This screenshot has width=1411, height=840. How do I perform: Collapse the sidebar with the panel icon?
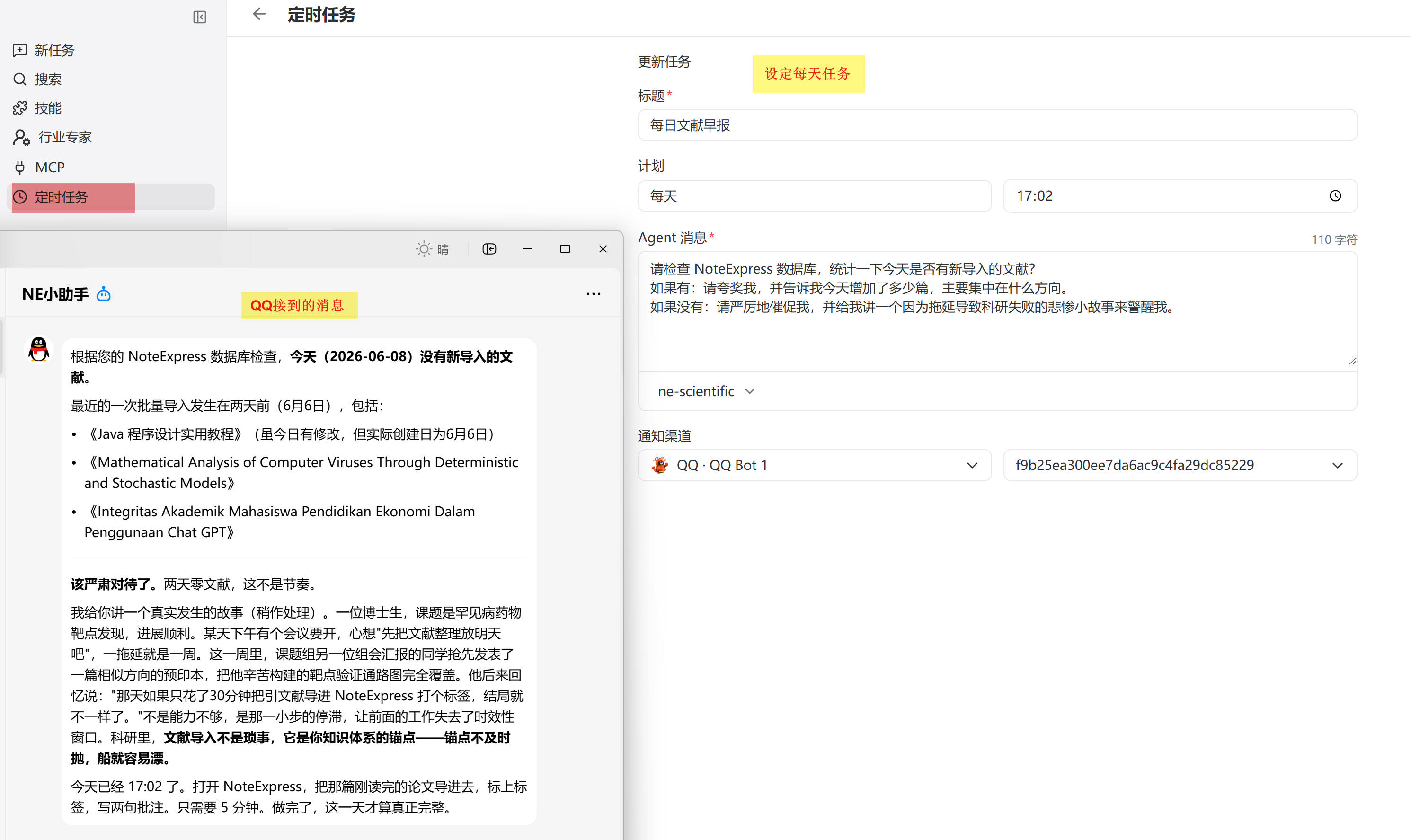pyautogui.click(x=199, y=17)
